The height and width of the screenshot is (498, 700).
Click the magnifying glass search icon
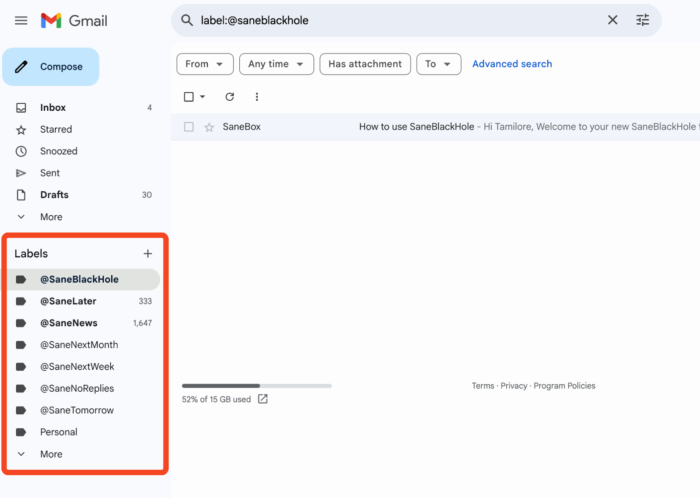click(x=187, y=20)
